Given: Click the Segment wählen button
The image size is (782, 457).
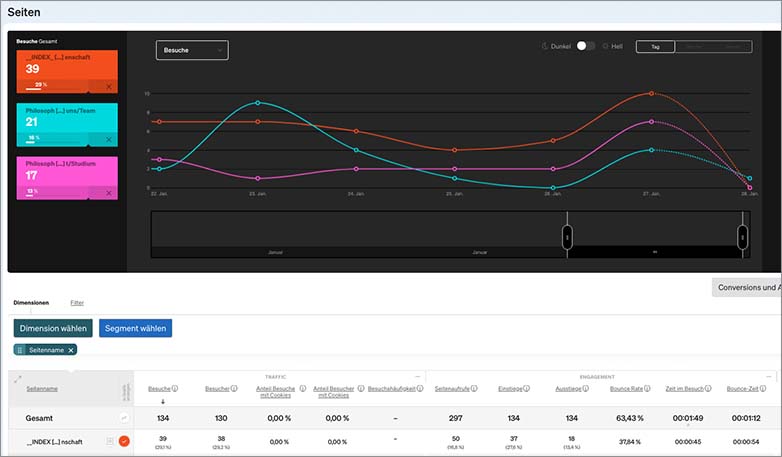Looking at the screenshot, I should click(x=136, y=328).
